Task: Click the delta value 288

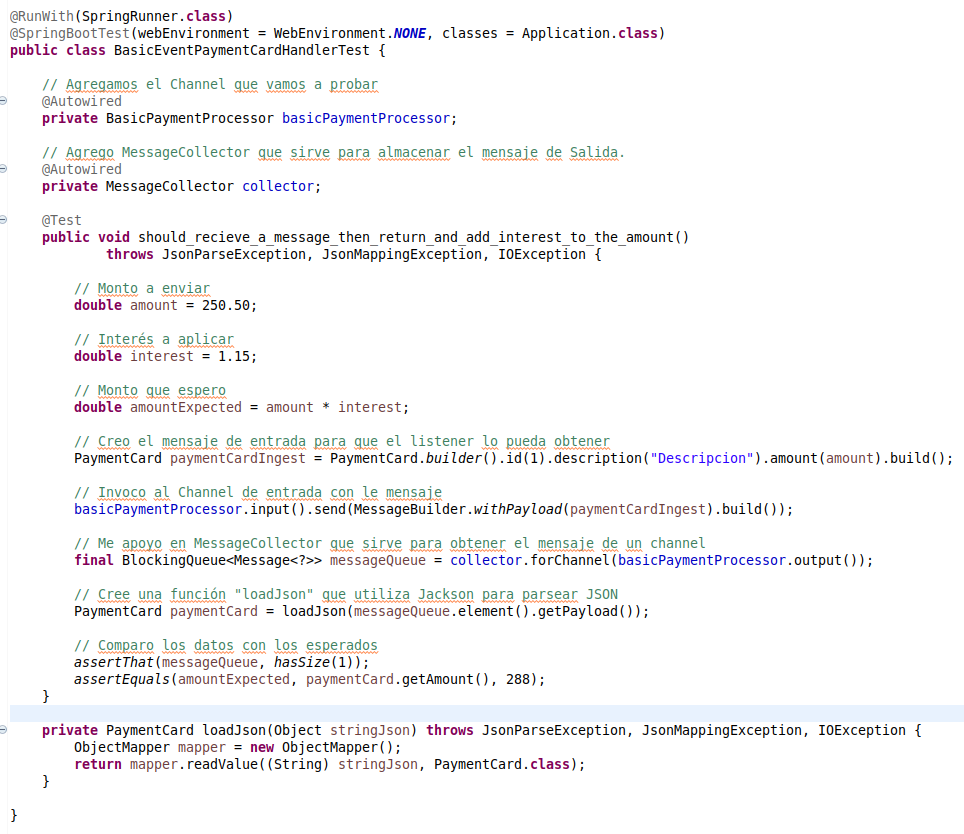Action: 518,679
